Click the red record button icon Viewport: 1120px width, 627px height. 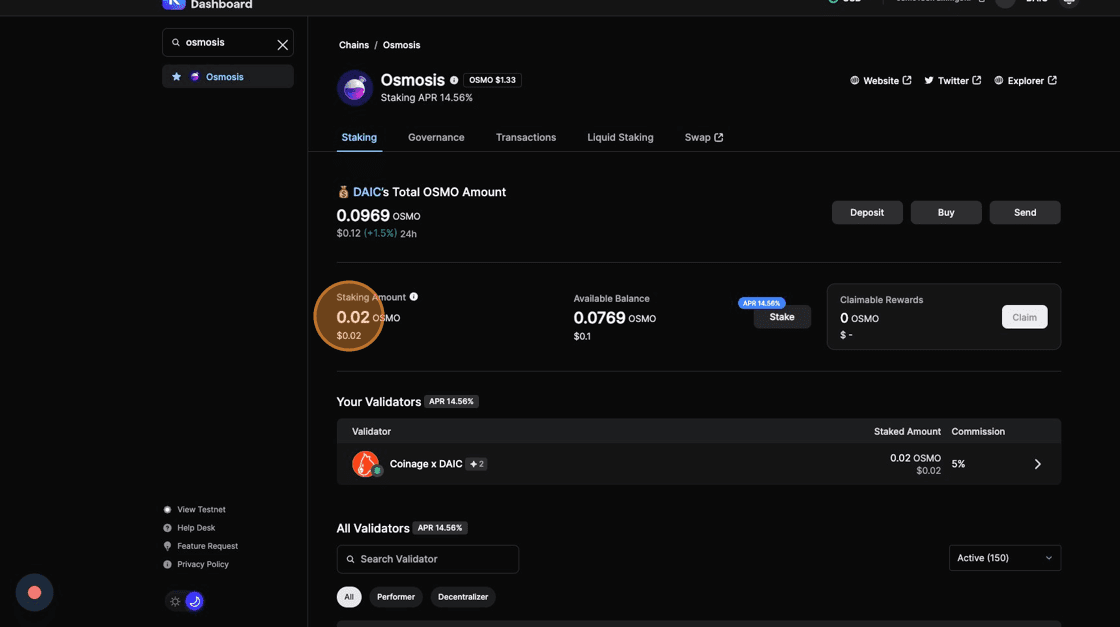click(x=34, y=593)
